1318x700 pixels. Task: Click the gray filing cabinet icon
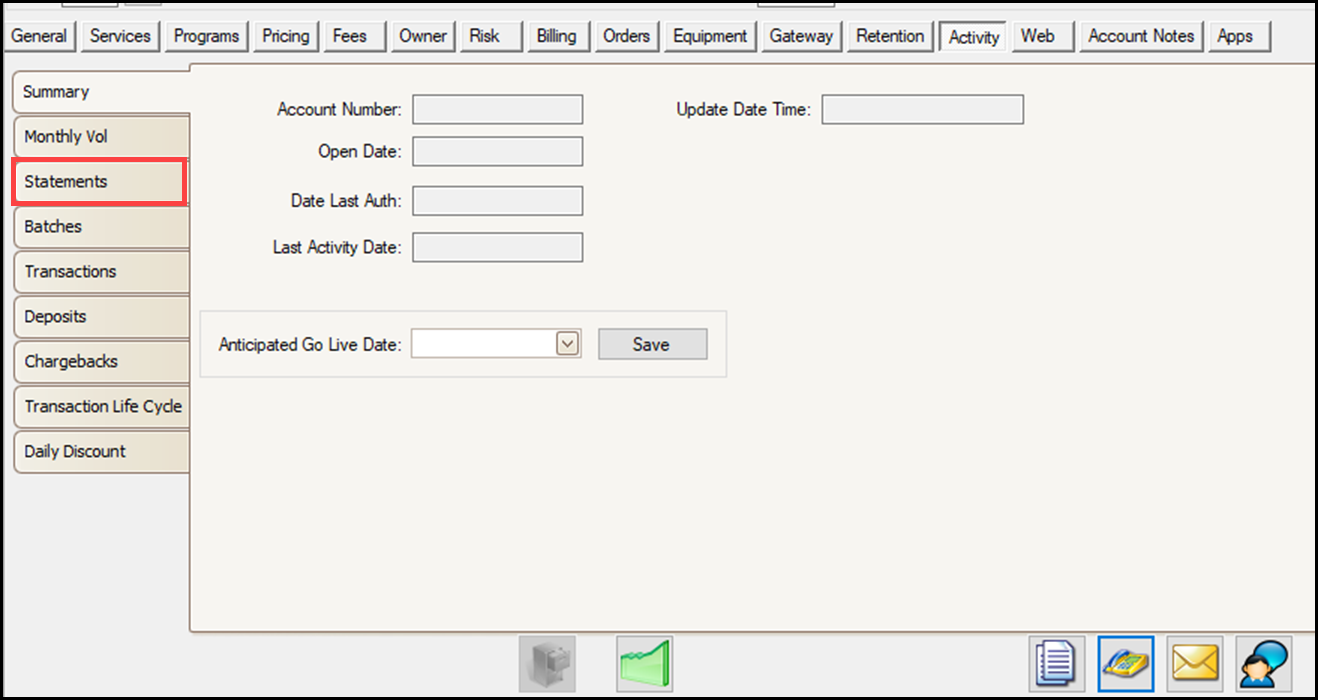[x=547, y=664]
